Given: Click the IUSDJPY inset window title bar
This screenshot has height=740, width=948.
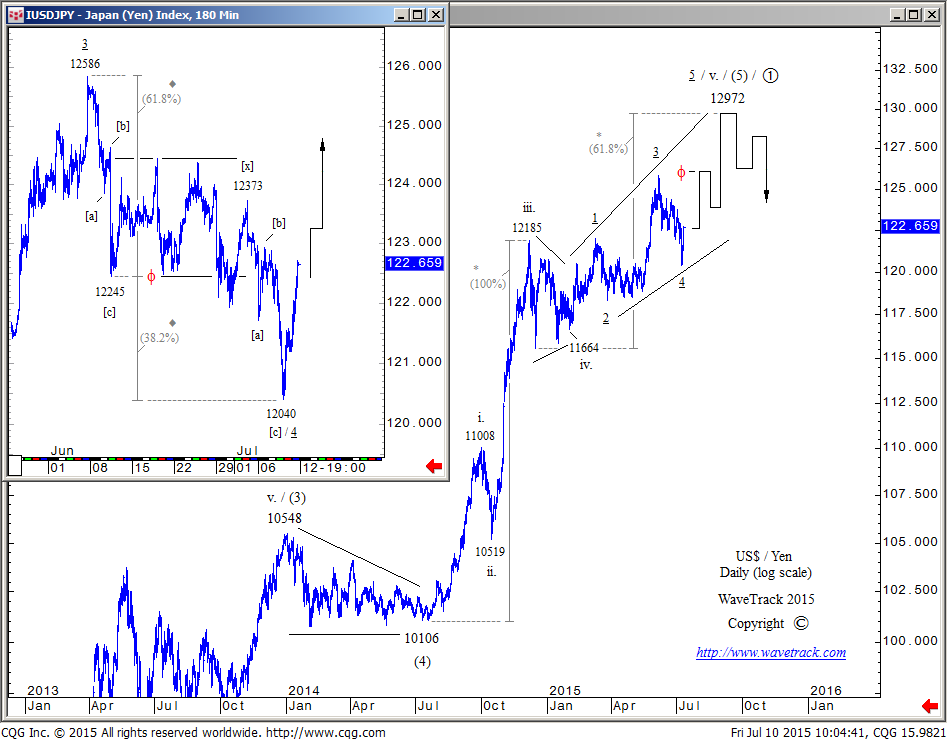Looking at the screenshot, I should coord(200,15).
